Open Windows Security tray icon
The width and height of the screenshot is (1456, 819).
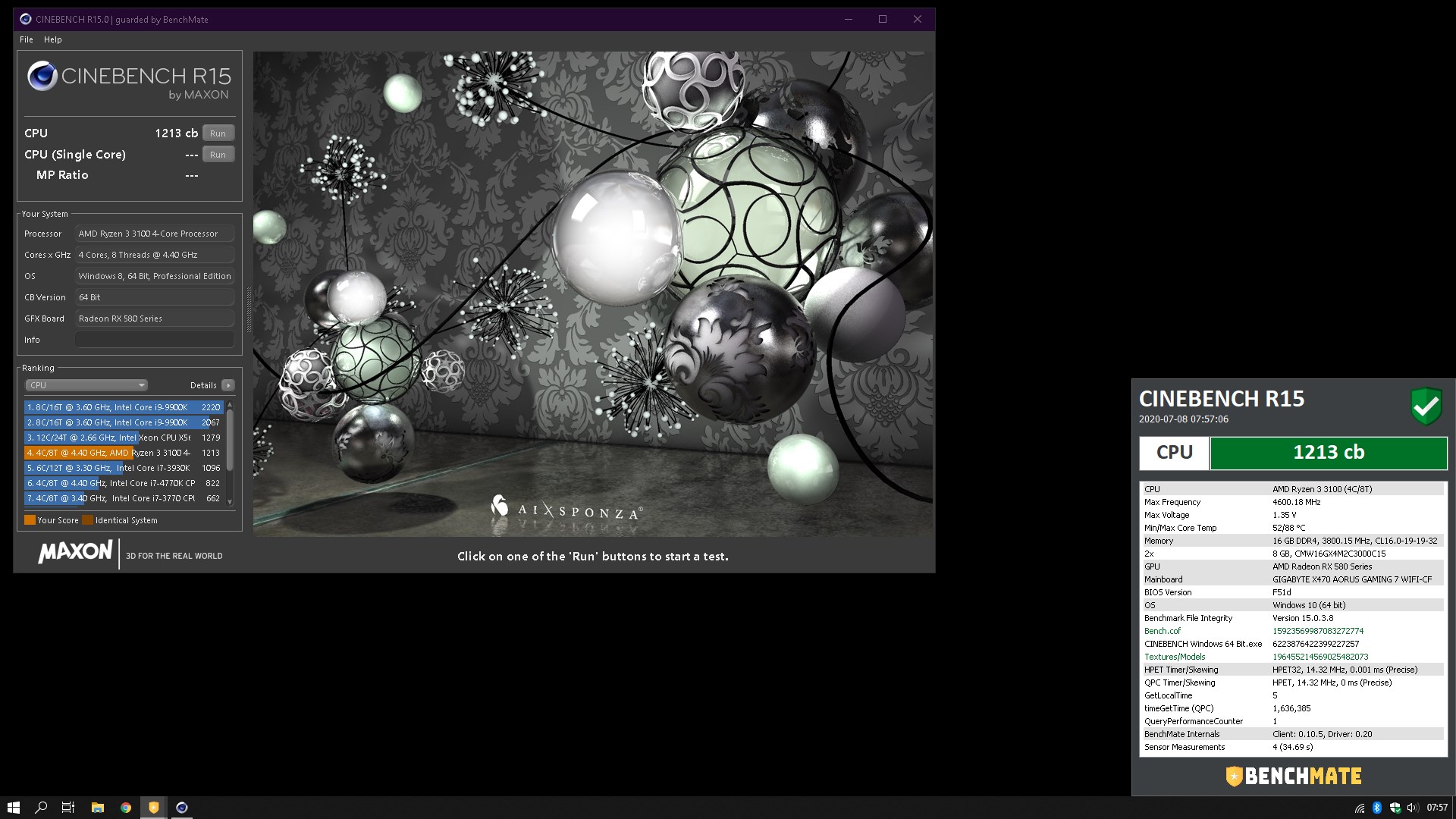click(x=1395, y=808)
